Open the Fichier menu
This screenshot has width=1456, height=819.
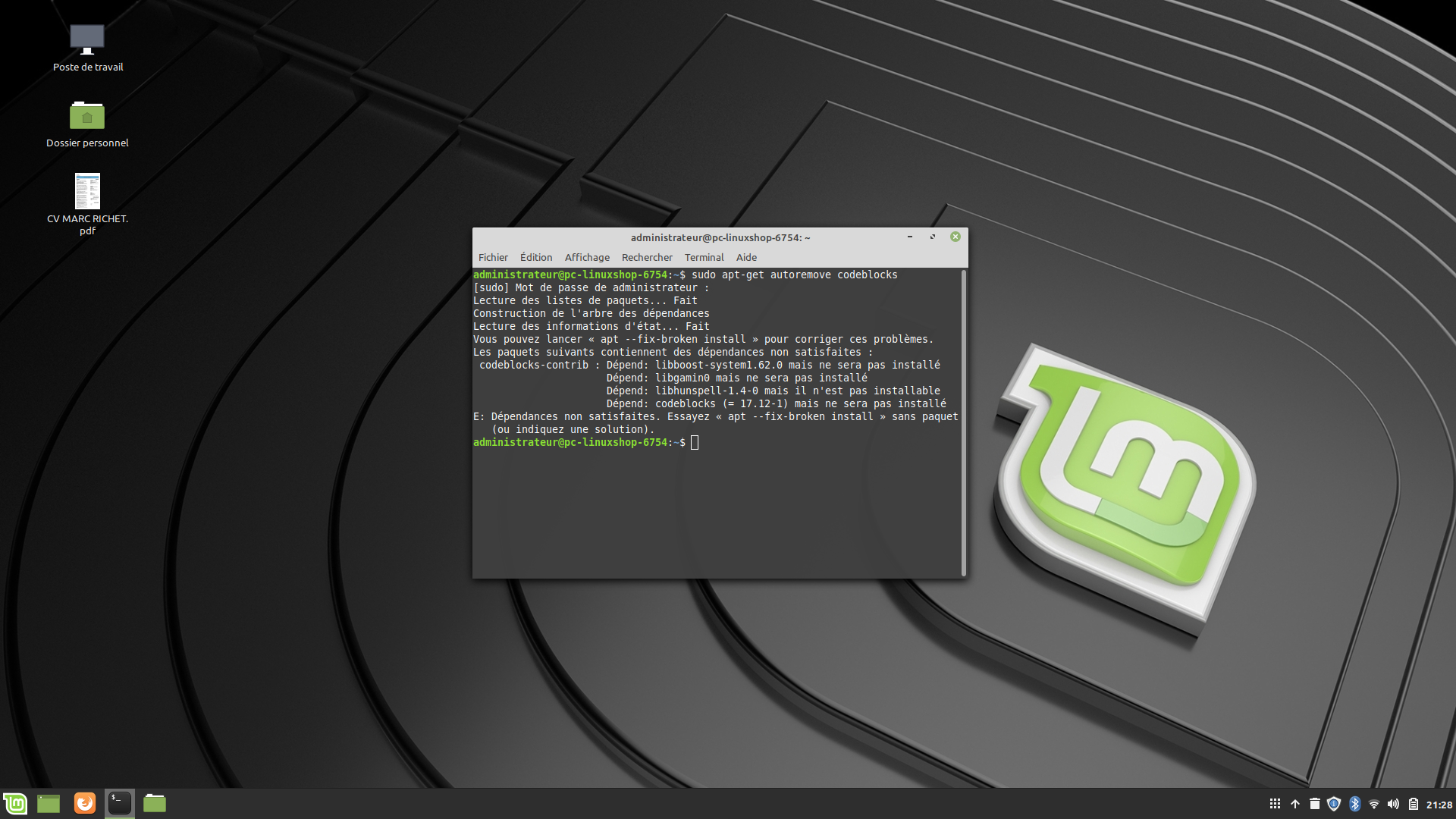493,257
